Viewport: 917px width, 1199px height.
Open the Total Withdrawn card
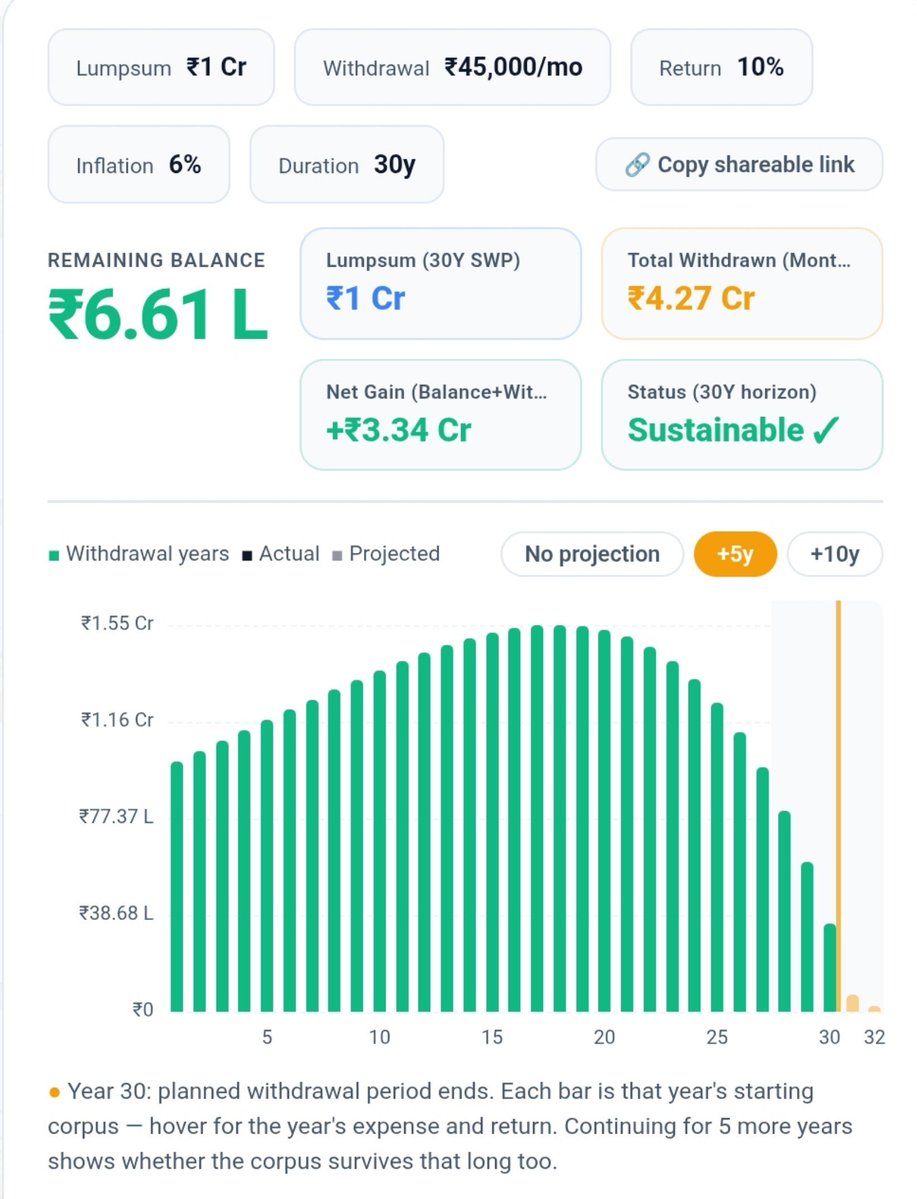742,284
